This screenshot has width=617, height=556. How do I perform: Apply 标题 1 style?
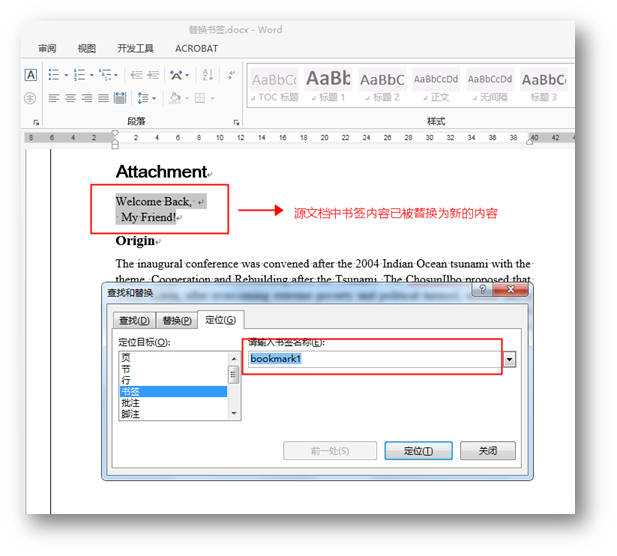click(328, 85)
